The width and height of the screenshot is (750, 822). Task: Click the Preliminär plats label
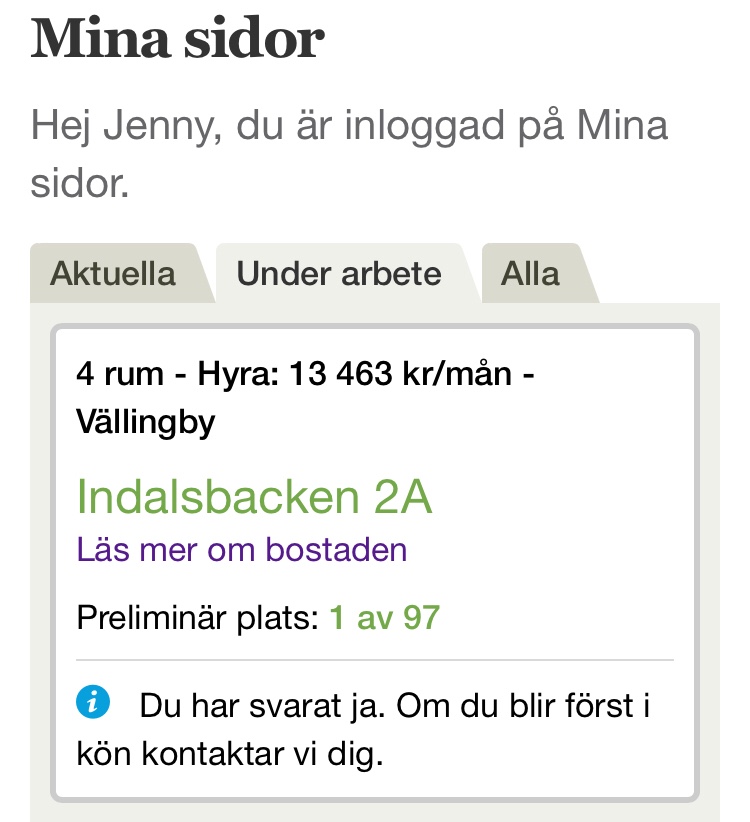coord(198,618)
